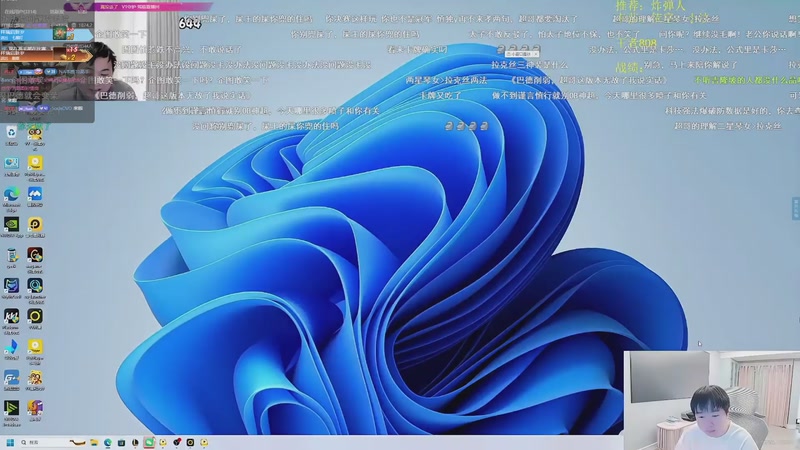Open the glass jar shaped desktop icon
This screenshot has height=450, width=800.
coord(11,255)
